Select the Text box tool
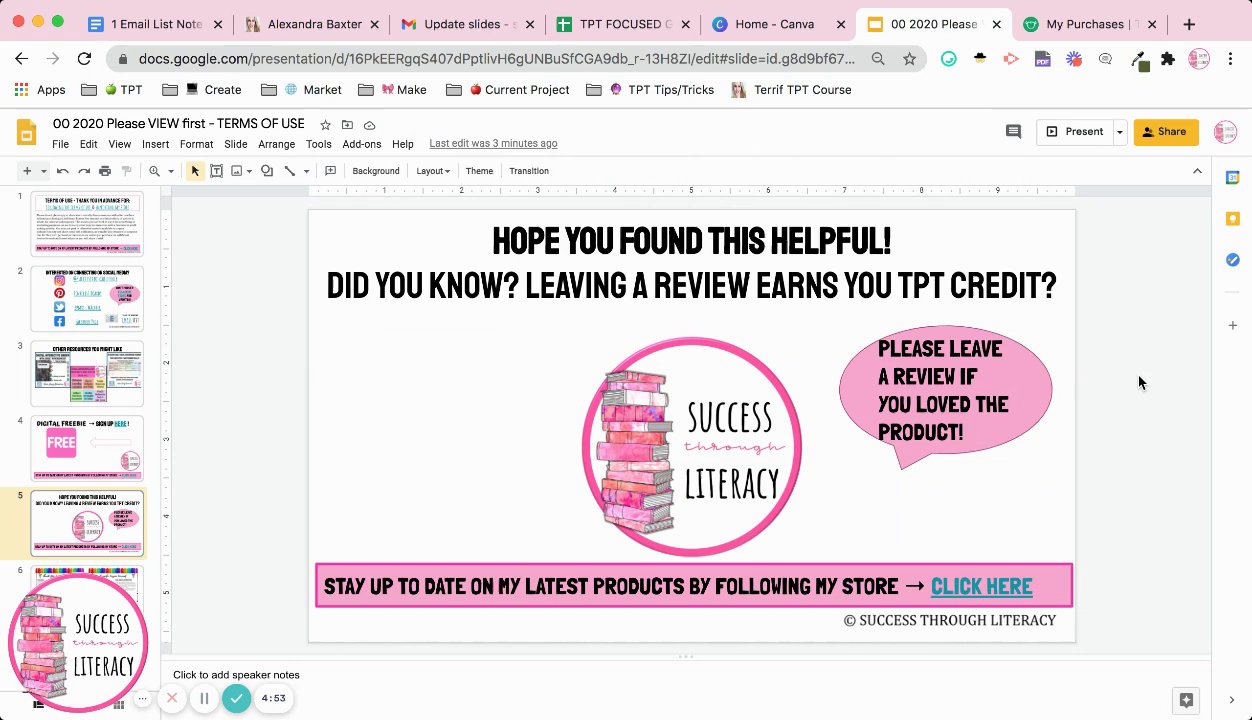Image resolution: width=1252 pixels, height=720 pixels. point(216,171)
